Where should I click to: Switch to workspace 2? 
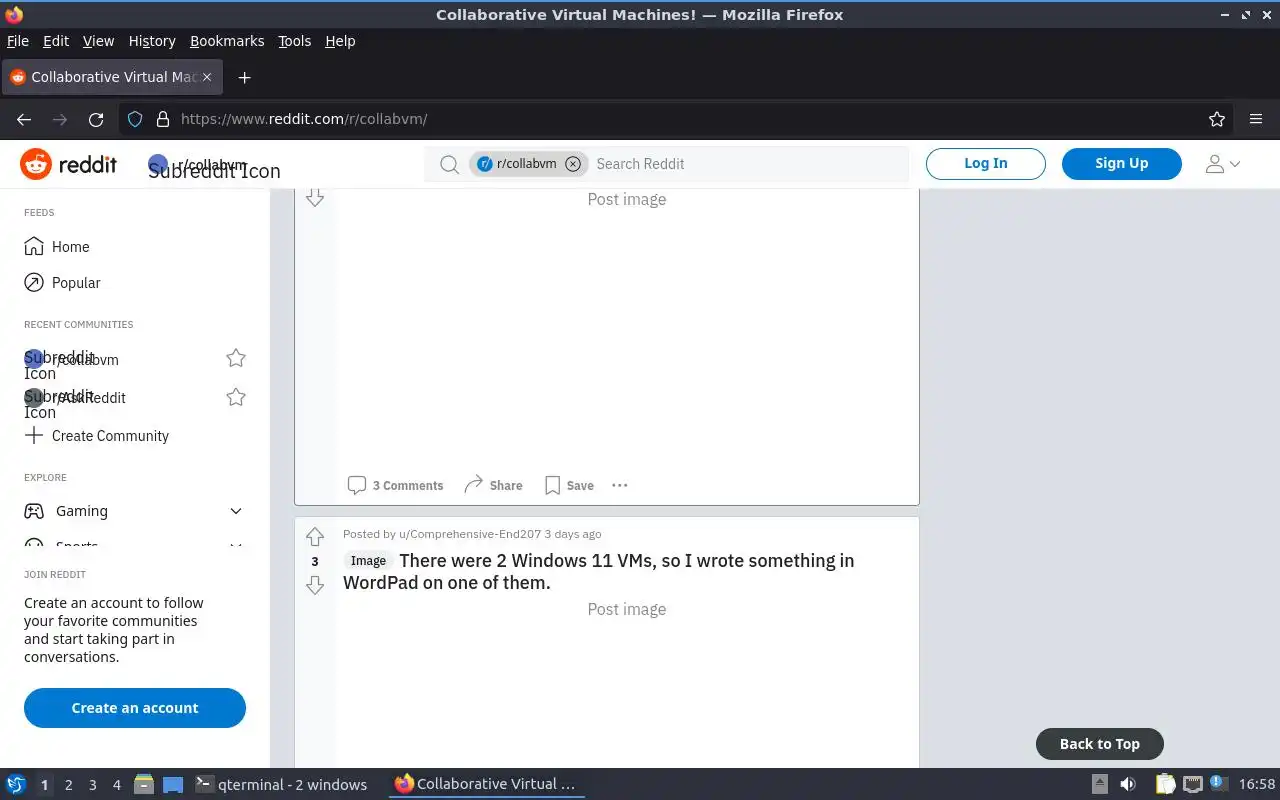pos(68,785)
